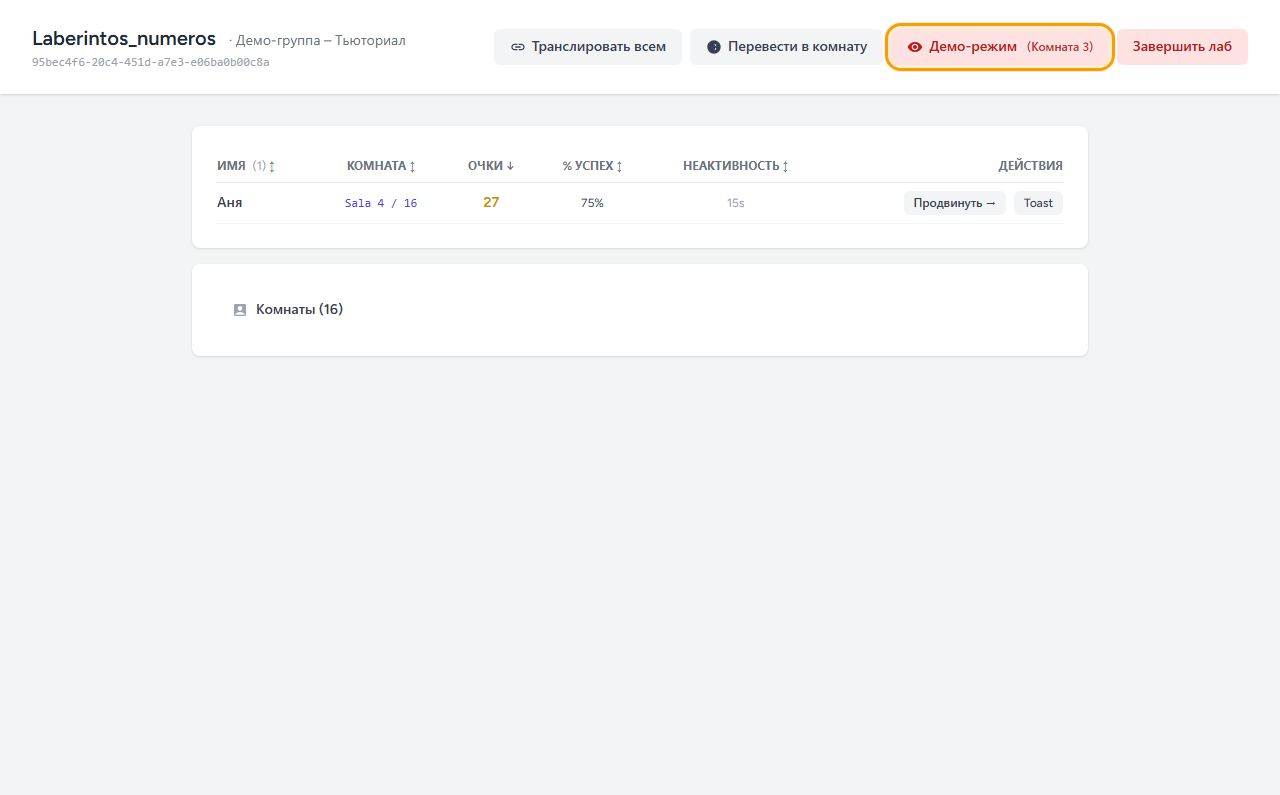Viewport: 1280px width, 795px height.
Task: Click the 75% success value
Action: click(592, 203)
